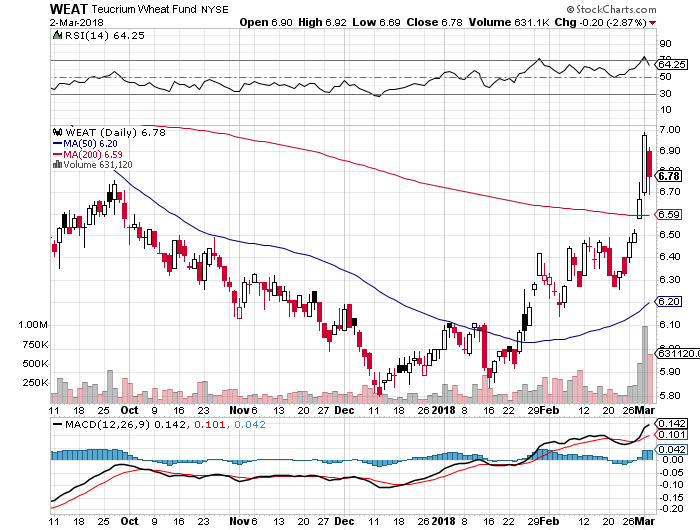The width and height of the screenshot is (700, 530).
Task: Click the red down-arrow next to Chg
Action: point(653,23)
